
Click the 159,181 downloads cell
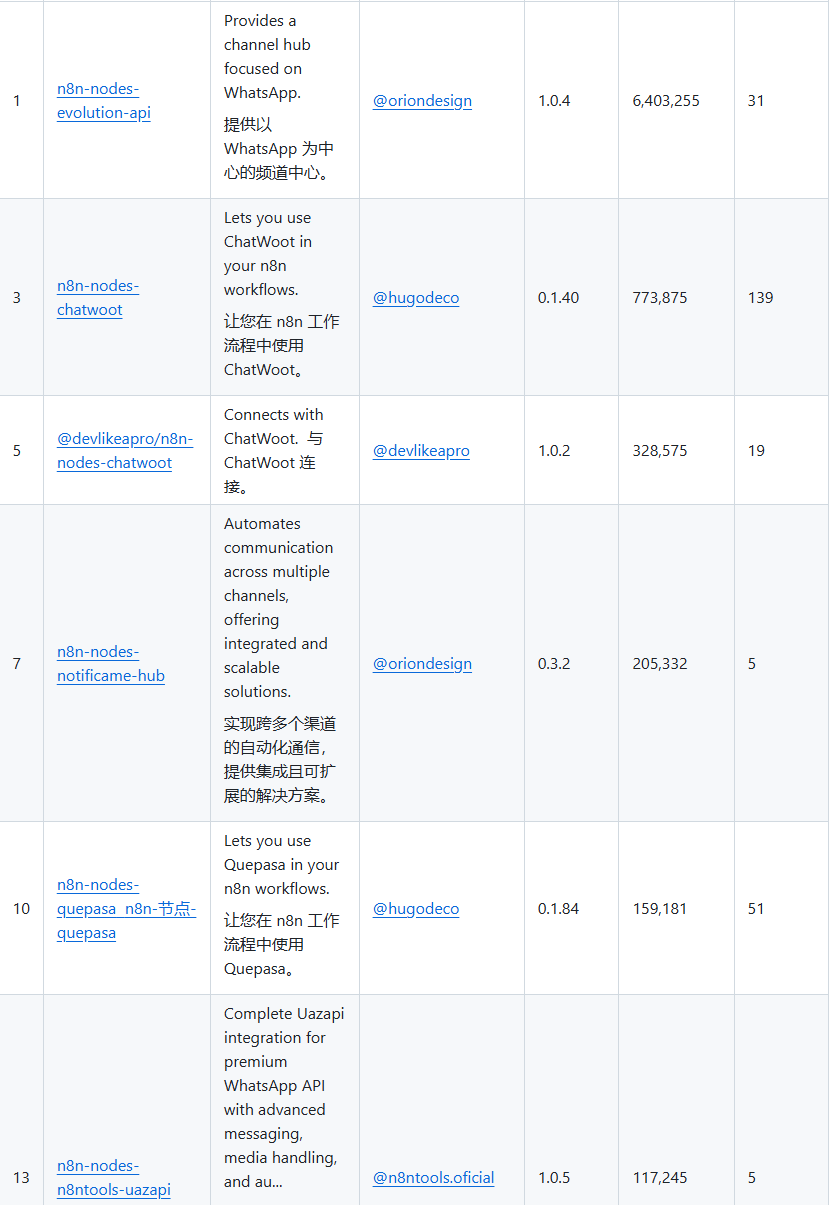pyautogui.click(x=660, y=909)
